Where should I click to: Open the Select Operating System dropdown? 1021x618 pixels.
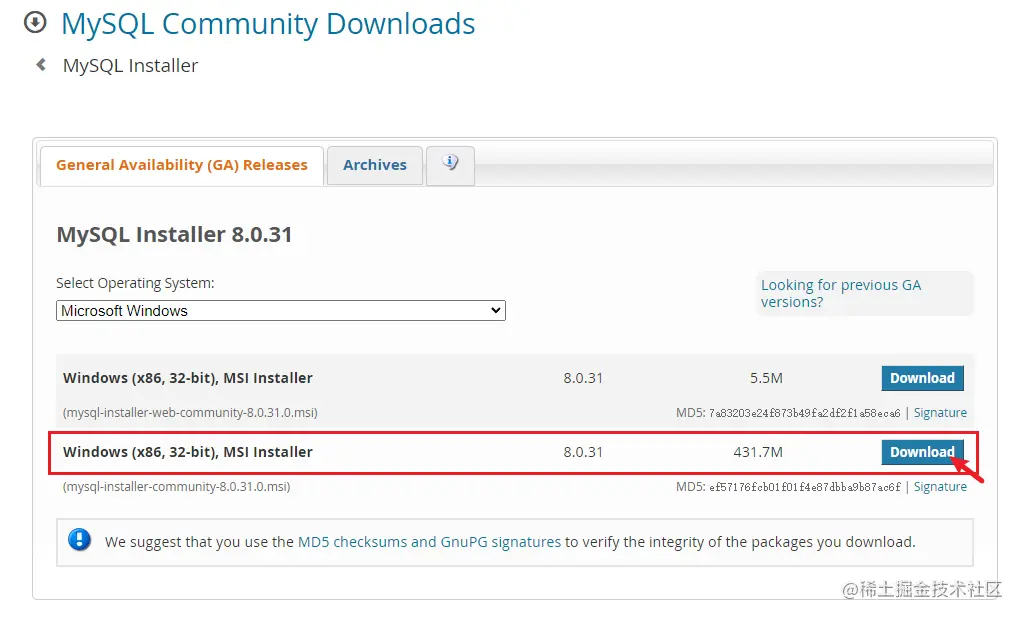281,311
